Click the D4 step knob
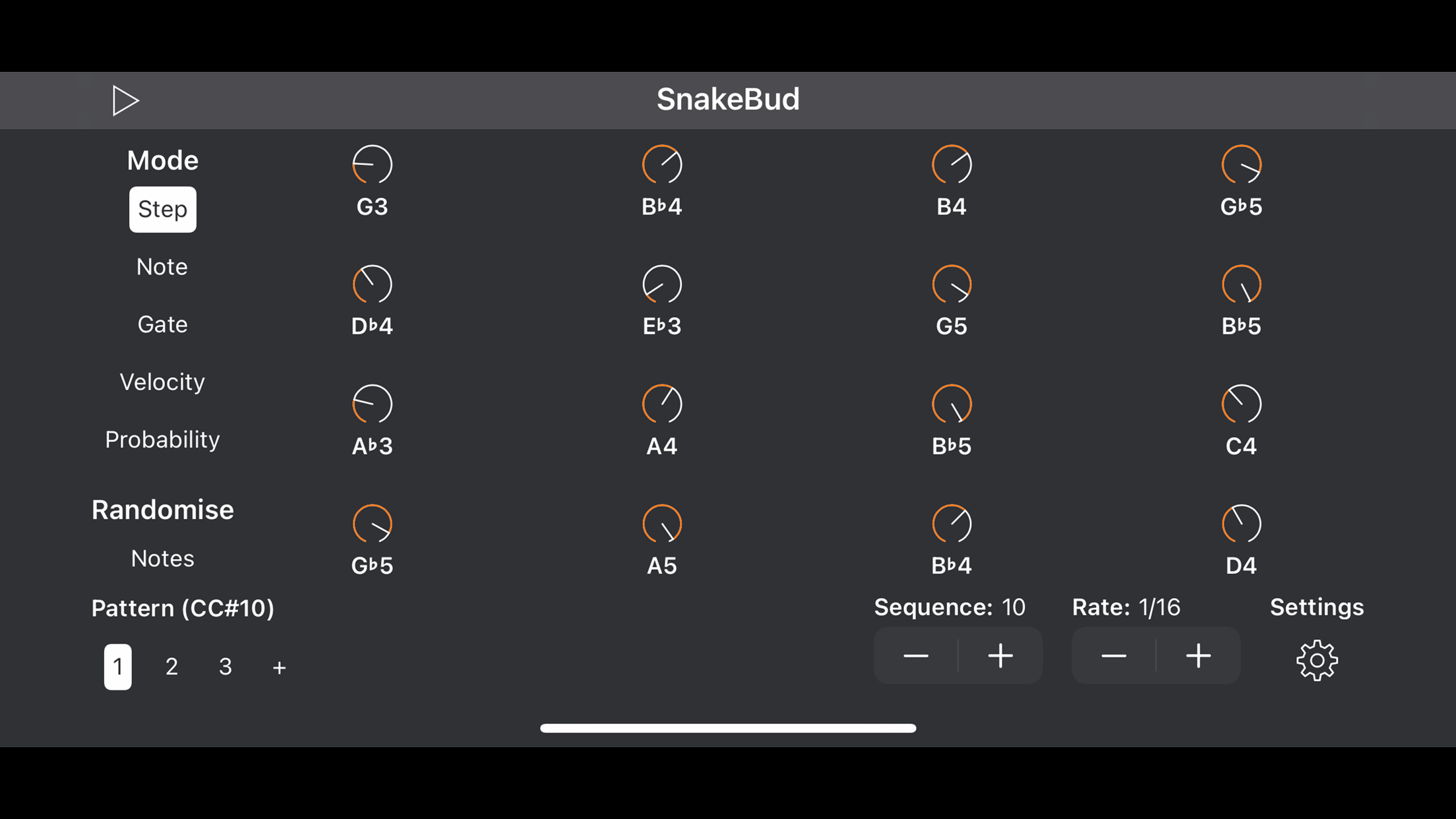 1241,524
